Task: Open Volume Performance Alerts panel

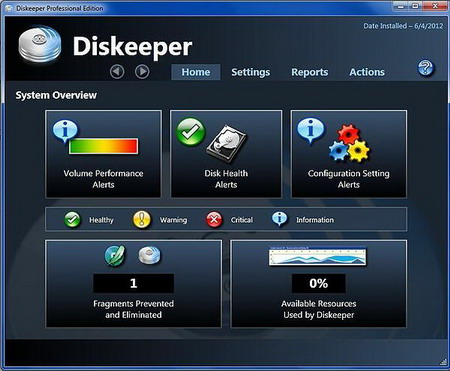Action: click(103, 154)
